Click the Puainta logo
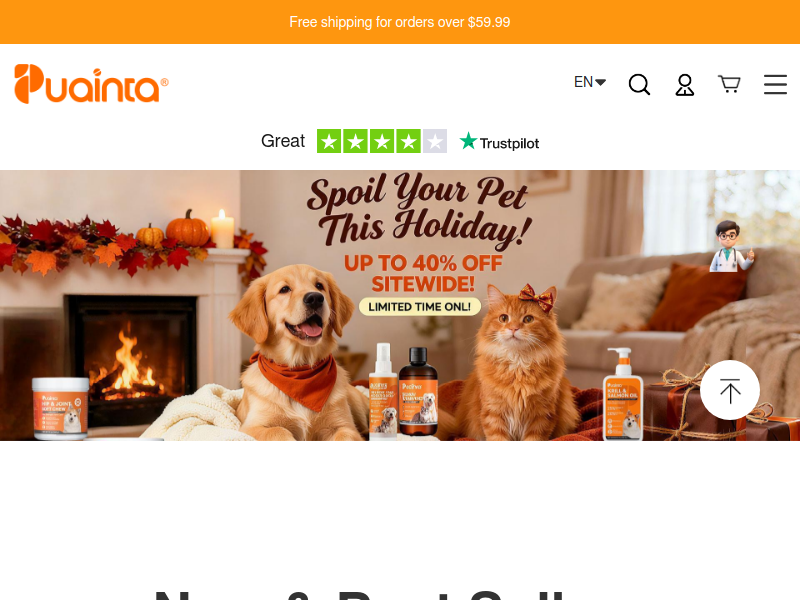The width and height of the screenshot is (800, 600). point(91,84)
